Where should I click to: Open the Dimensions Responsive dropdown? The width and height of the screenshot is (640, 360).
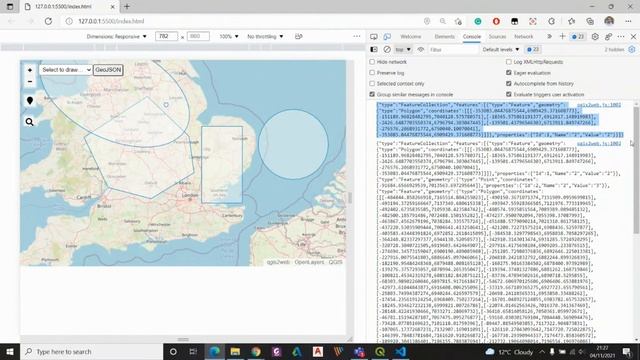(x=116, y=36)
